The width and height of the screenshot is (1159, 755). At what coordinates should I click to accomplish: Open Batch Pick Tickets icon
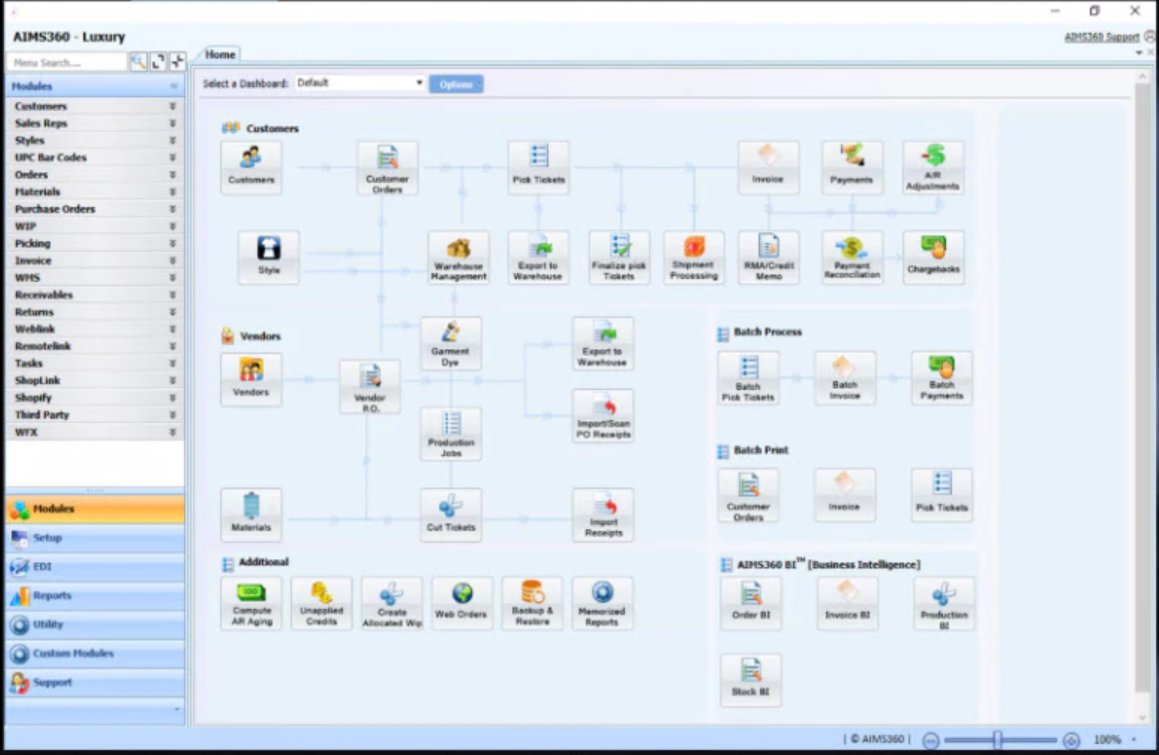coord(748,378)
